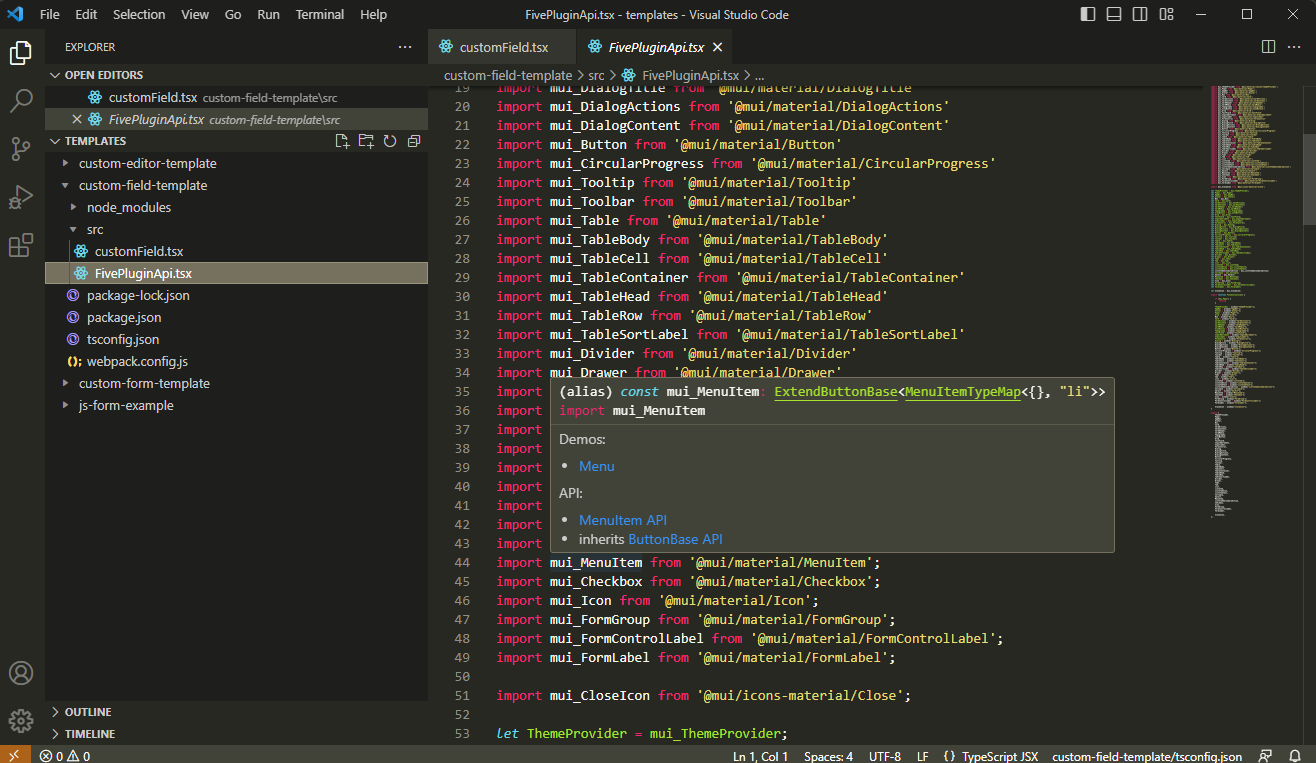Open the Extensions view icon
The image size is (1316, 763).
(22, 245)
